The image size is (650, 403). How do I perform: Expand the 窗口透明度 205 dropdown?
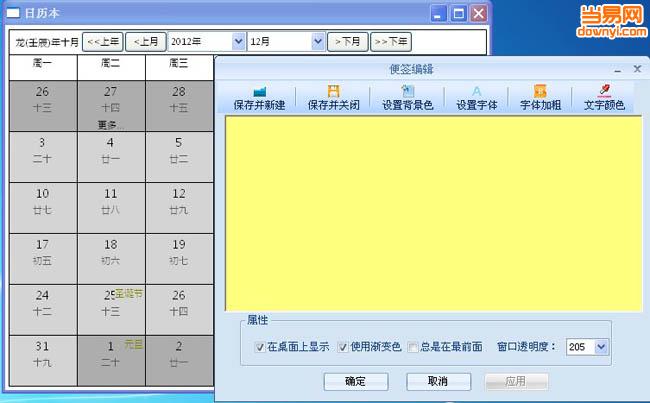601,347
